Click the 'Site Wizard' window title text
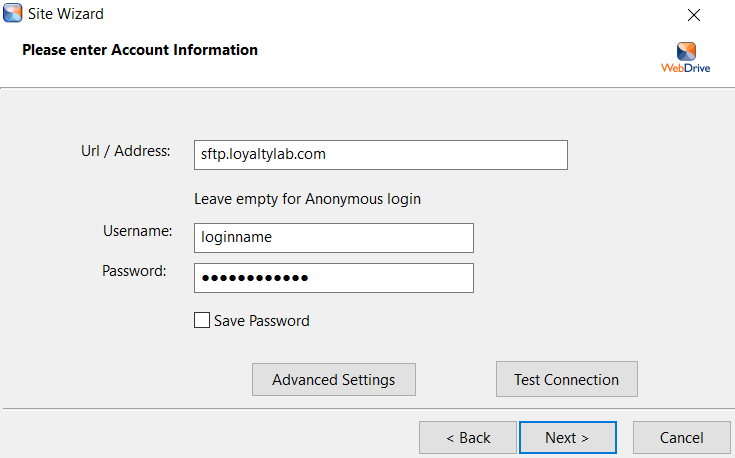 point(67,14)
